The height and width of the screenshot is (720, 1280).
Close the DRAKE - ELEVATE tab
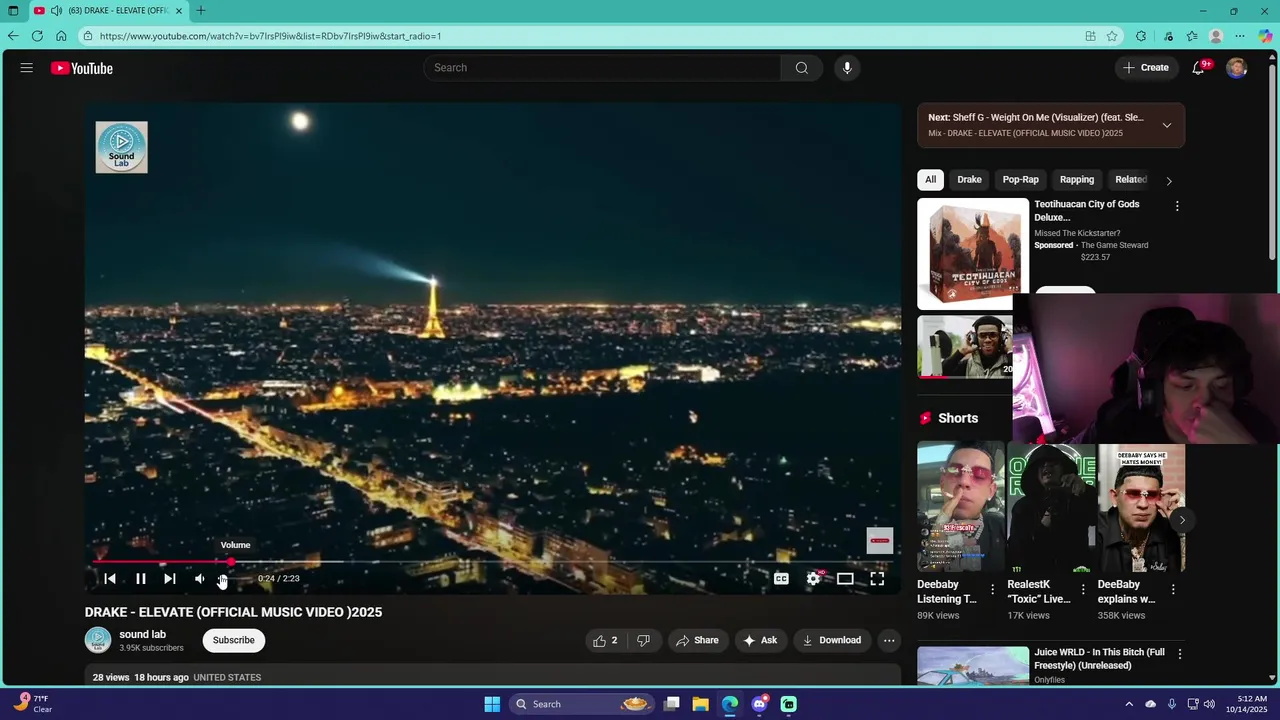pyautogui.click(x=180, y=11)
